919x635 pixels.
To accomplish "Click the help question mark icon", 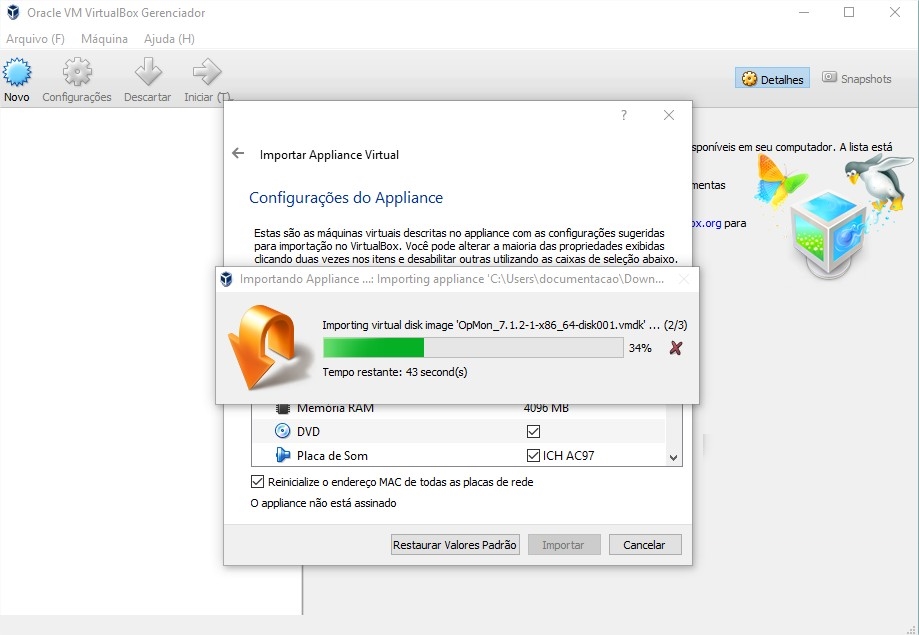I will [624, 116].
